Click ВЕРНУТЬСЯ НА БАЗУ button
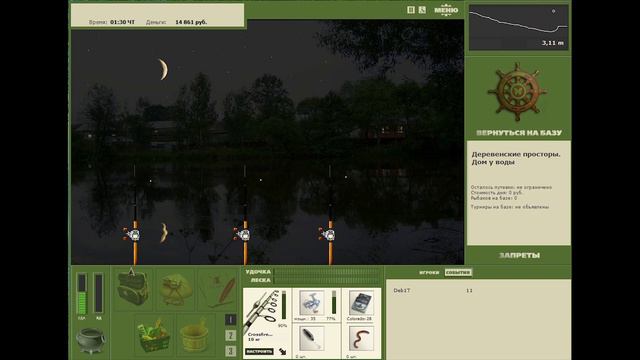The height and width of the screenshot is (360, 640). (519, 133)
